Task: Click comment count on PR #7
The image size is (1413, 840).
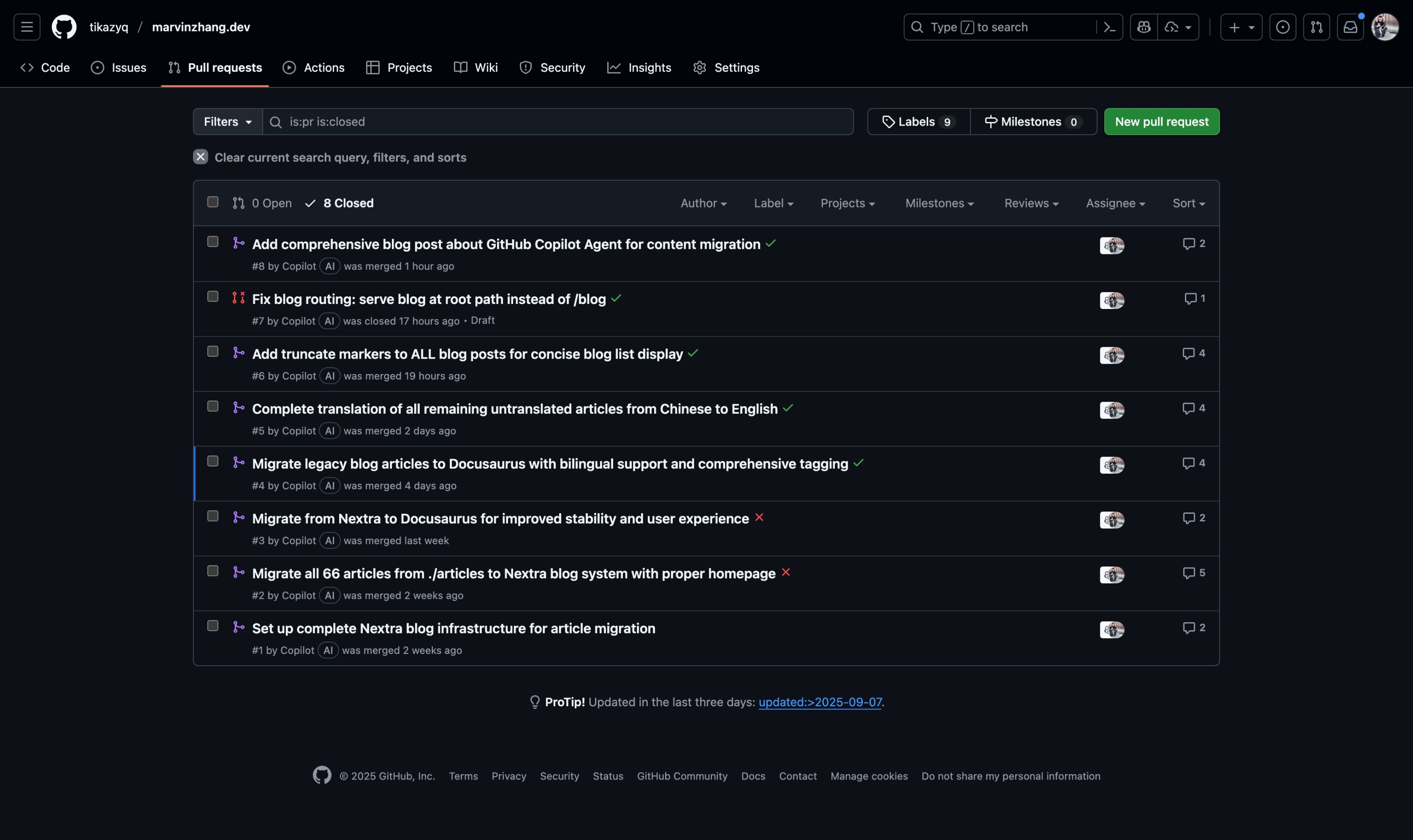Action: tap(1194, 299)
